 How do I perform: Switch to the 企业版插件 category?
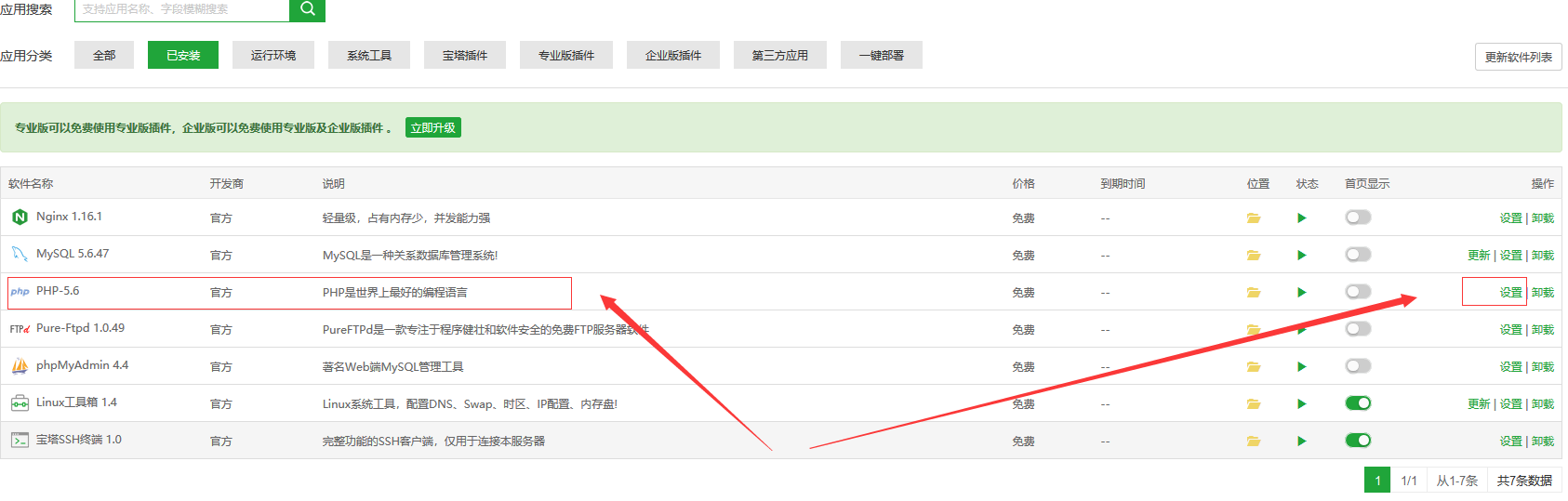pos(673,55)
